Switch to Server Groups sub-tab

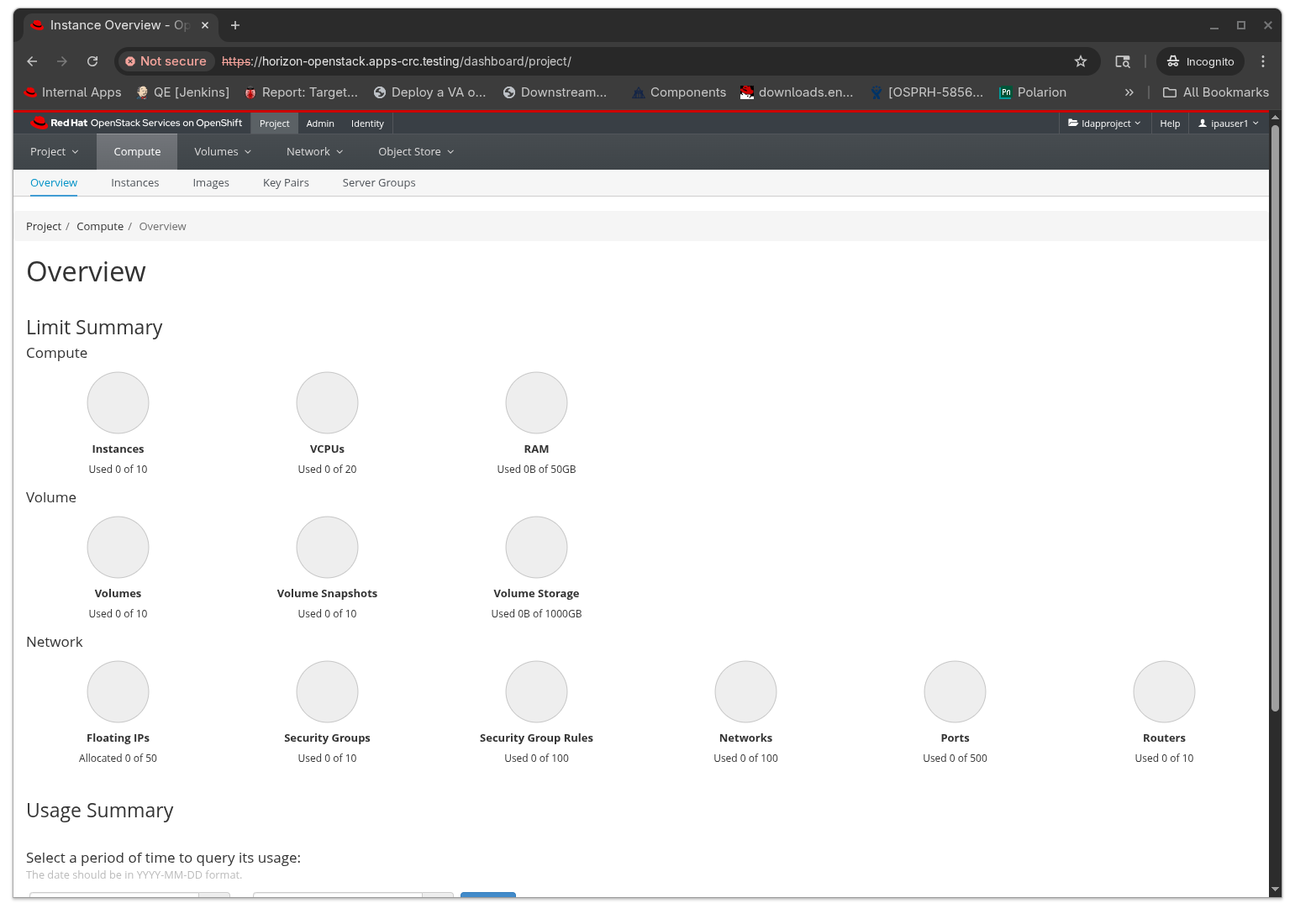pos(379,183)
